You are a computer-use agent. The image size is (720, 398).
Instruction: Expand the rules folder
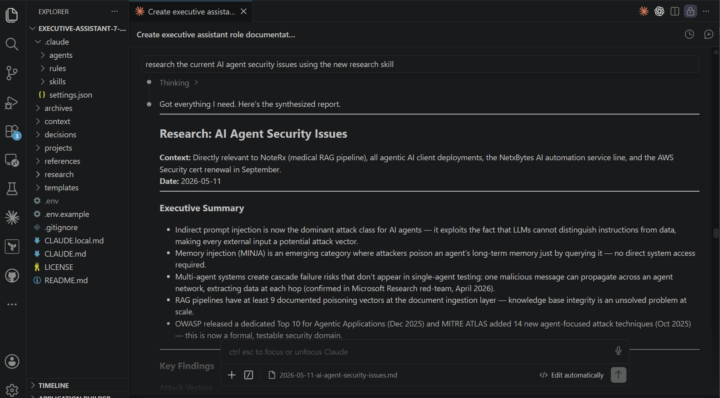(77, 68)
